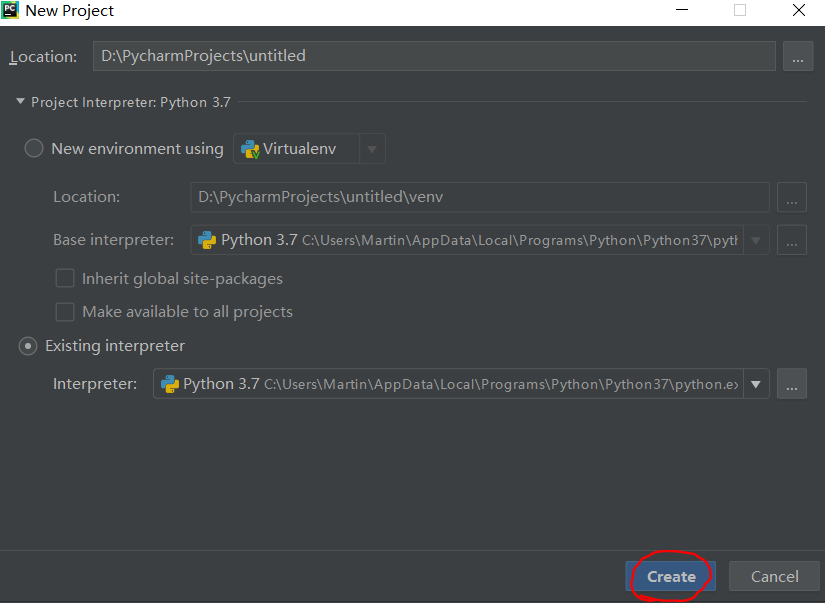Click the Python icon beside Base interpreter
Screen dimensions: 825x603
[x=207, y=240]
